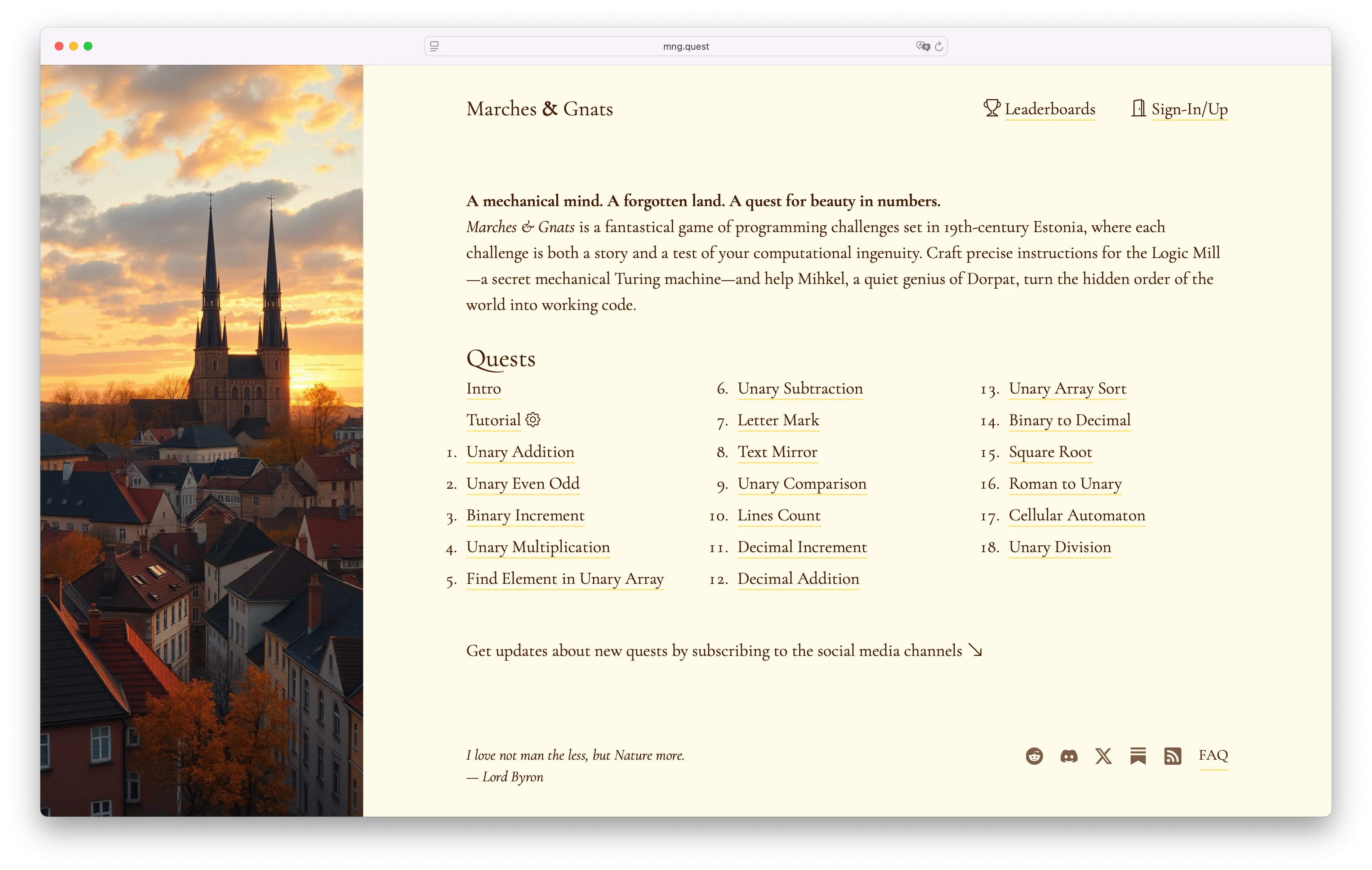Screen dimensions: 1372x870
Task: Join via the Discord icon
Action: [x=1069, y=756]
